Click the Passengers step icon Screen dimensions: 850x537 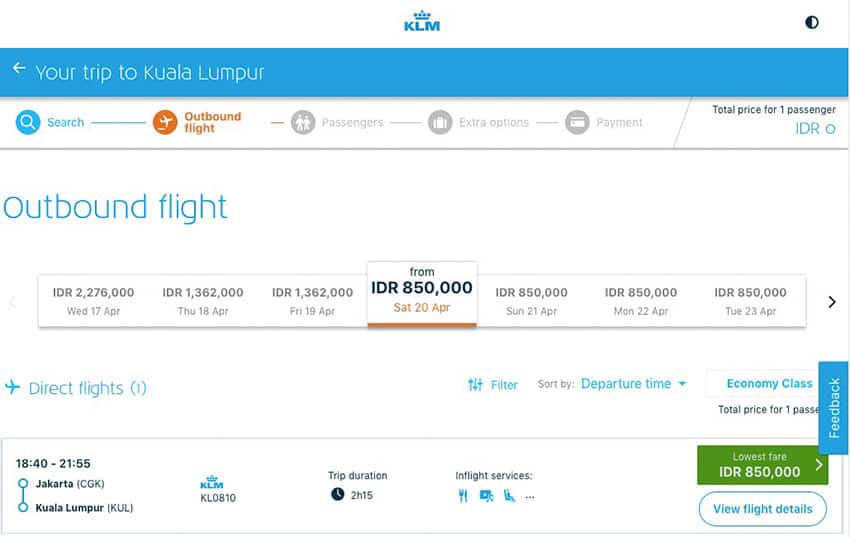point(303,122)
